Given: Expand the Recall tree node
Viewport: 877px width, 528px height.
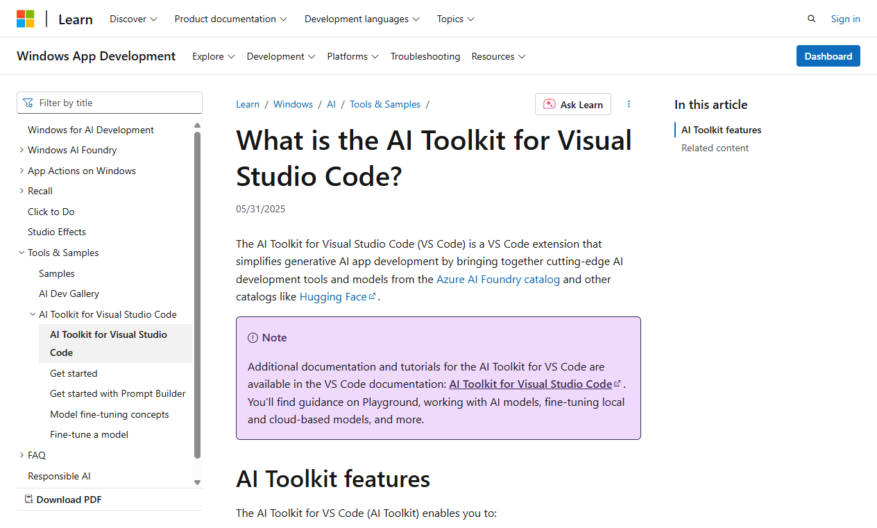Looking at the screenshot, I should tap(21, 191).
